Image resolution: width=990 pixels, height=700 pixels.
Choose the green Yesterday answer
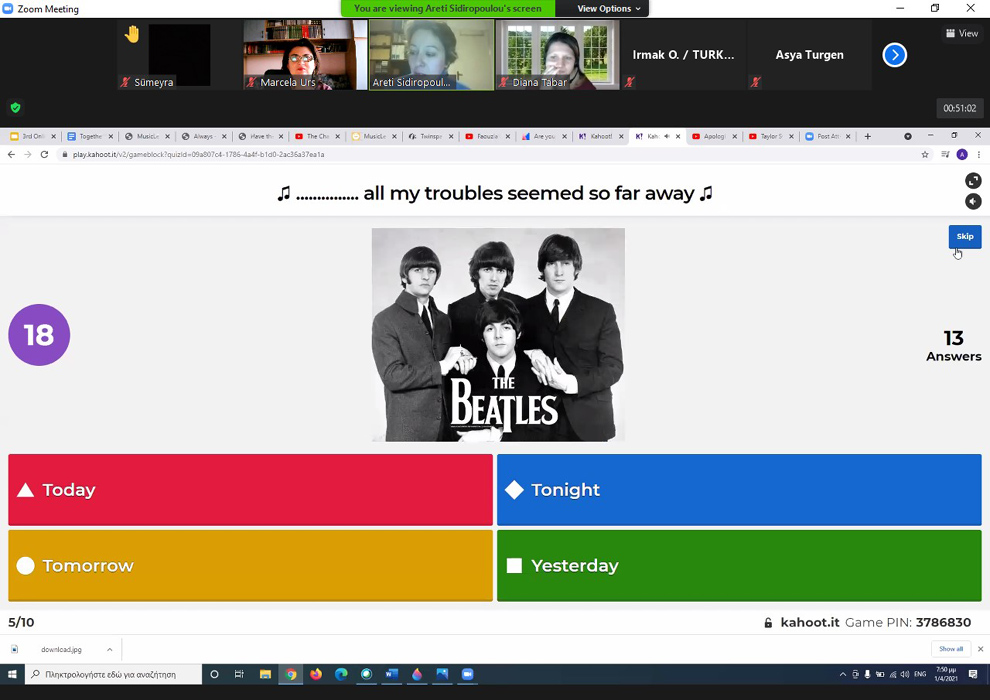point(739,566)
